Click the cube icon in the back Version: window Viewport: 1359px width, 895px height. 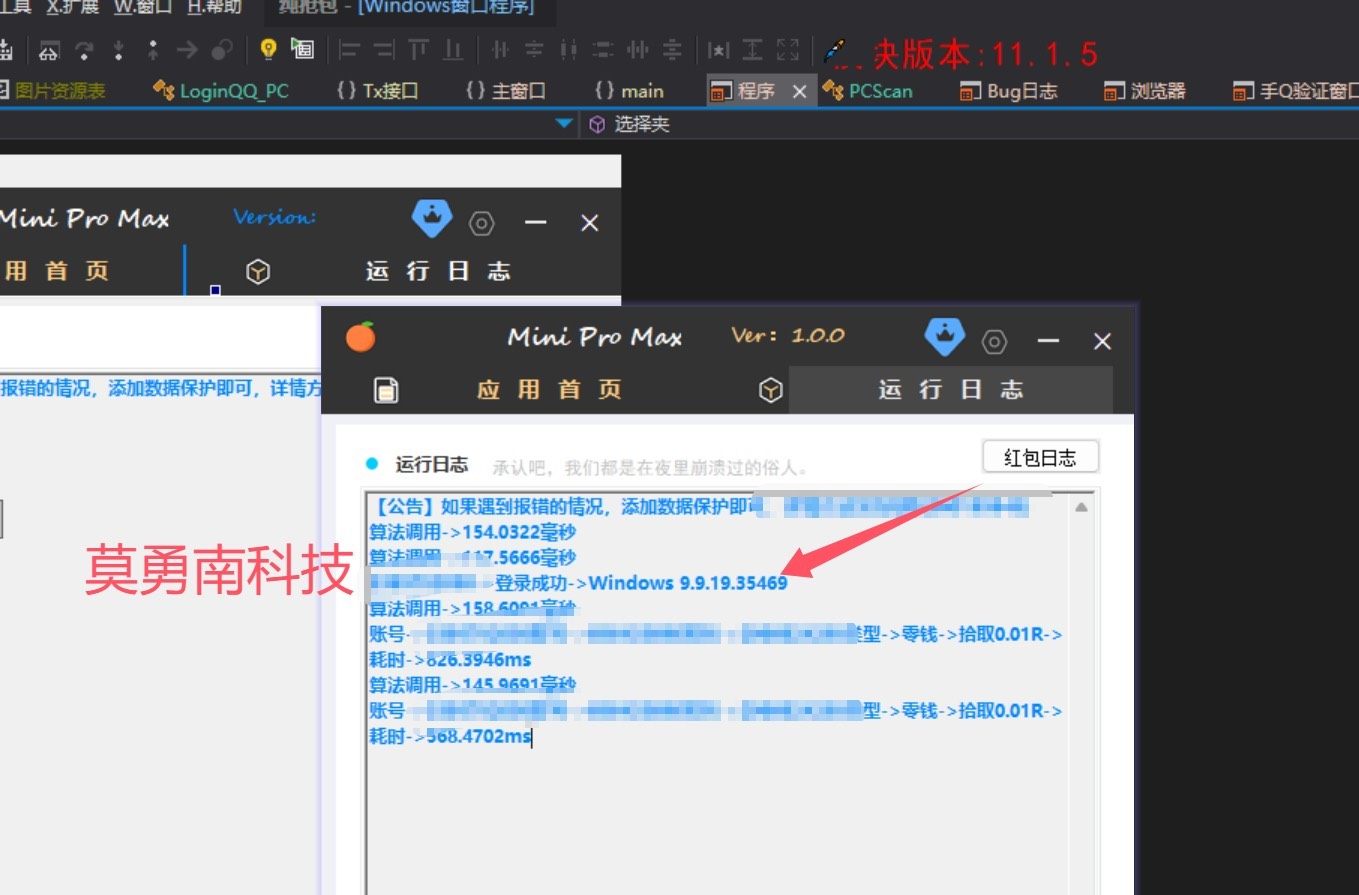click(x=258, y=272)
